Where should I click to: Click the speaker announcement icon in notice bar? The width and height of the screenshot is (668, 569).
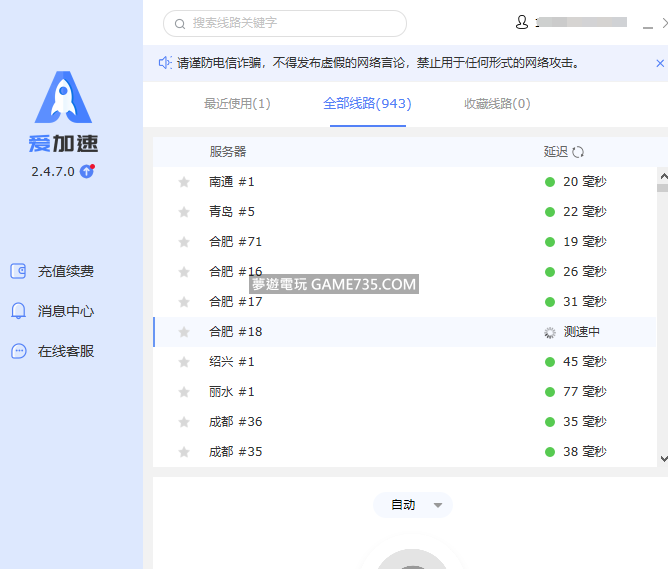pyautogui.click(x=165, y=63)
